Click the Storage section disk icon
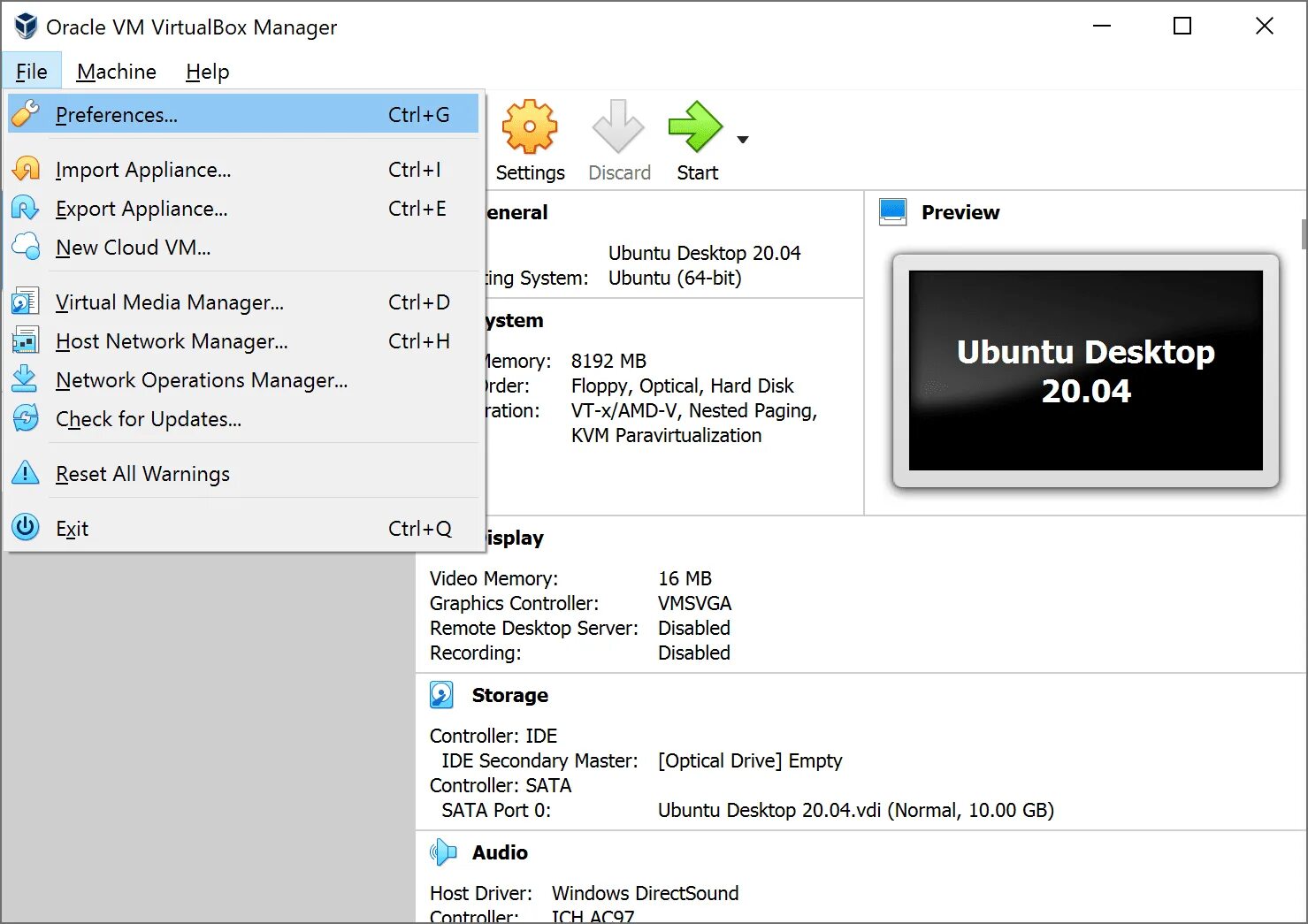 coord(442,695)
